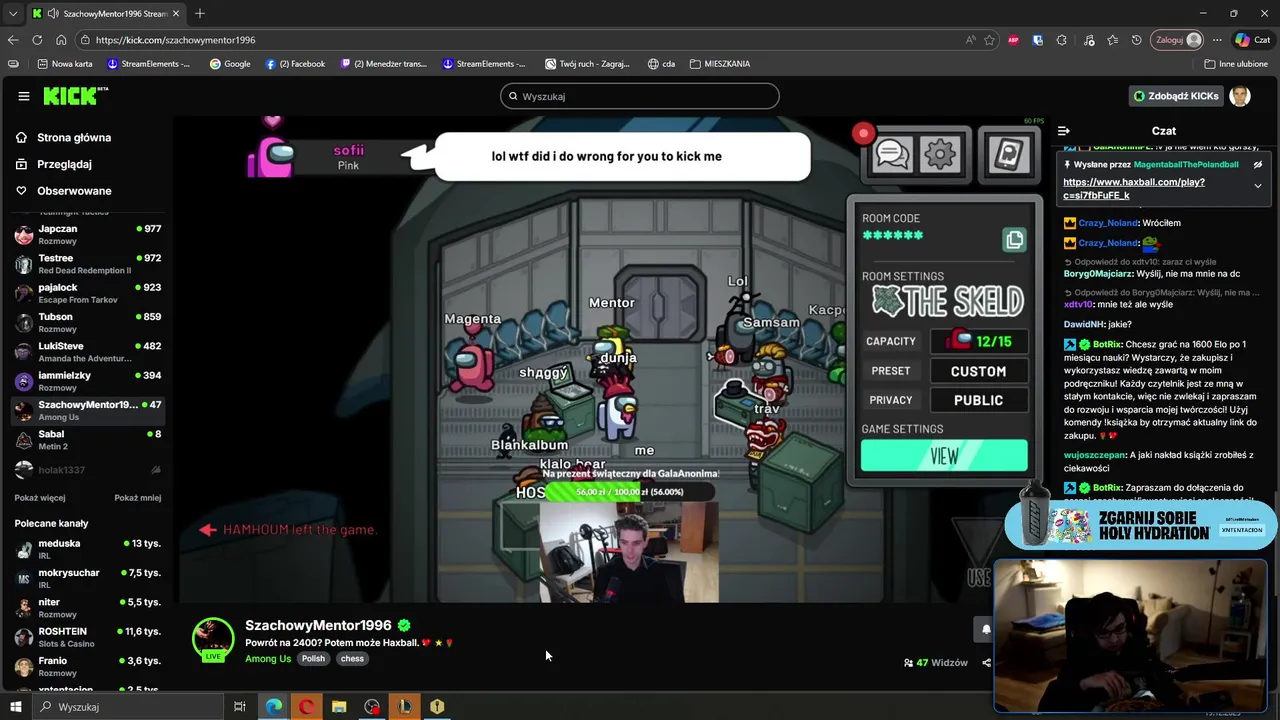Open the Among Us chat bubble icon
Viewport: 1280px width, 720px height.
891,154
